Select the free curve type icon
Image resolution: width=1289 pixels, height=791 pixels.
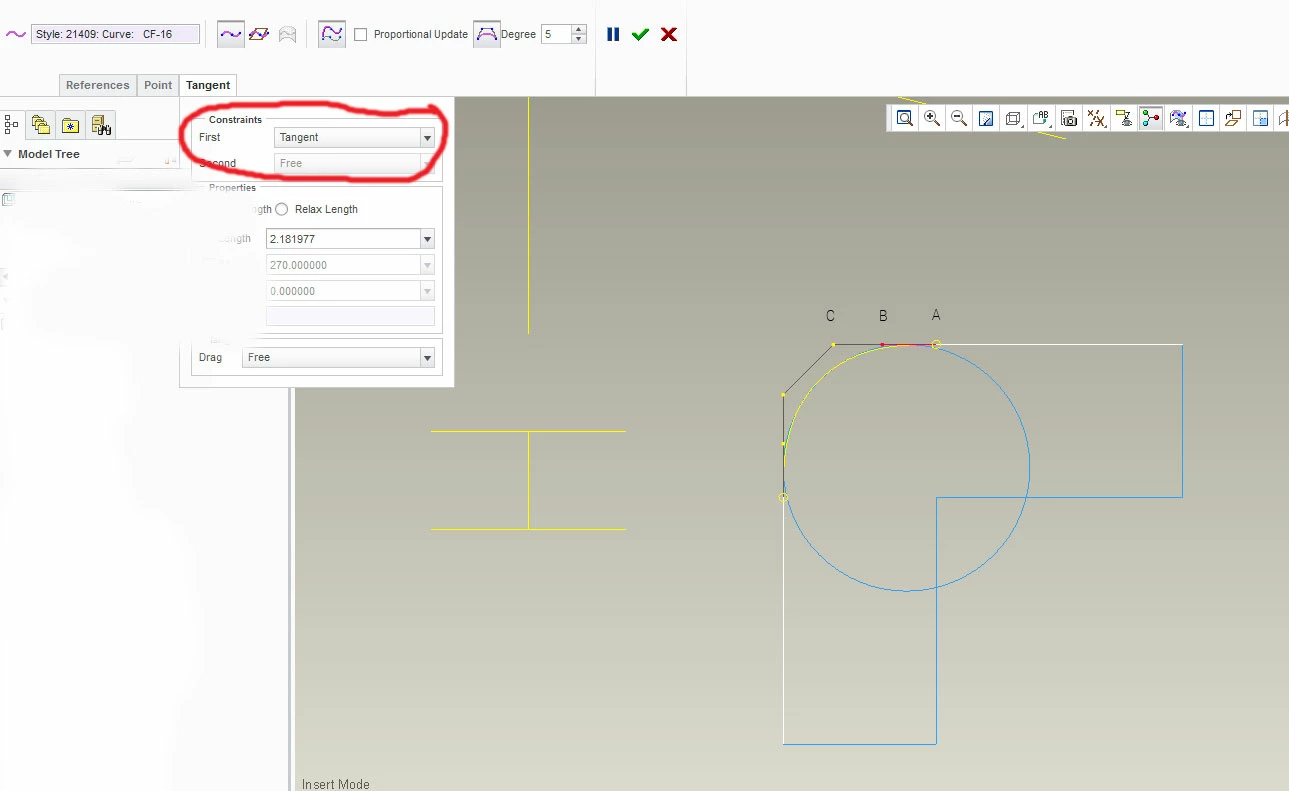click(x=231, y=34)
